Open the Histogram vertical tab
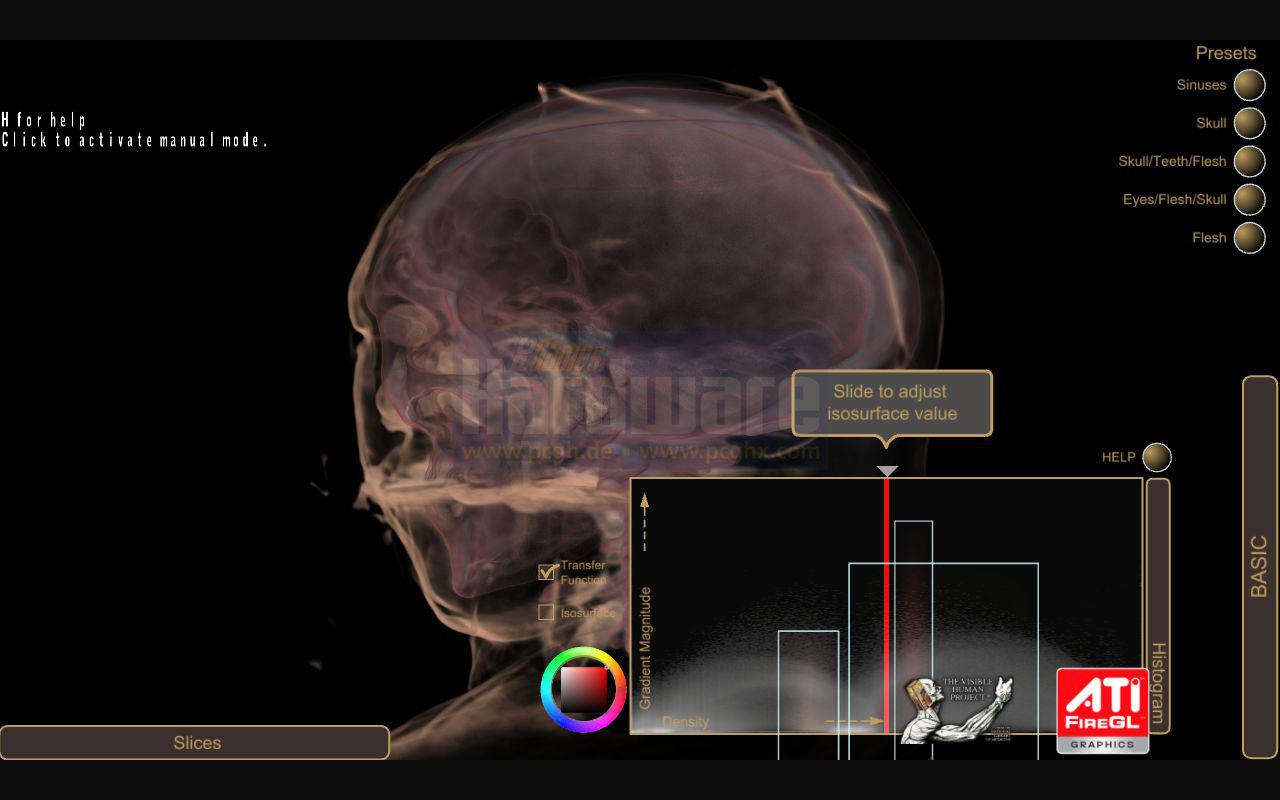Screen dimensions: 1280x800 coord(1158,605)
